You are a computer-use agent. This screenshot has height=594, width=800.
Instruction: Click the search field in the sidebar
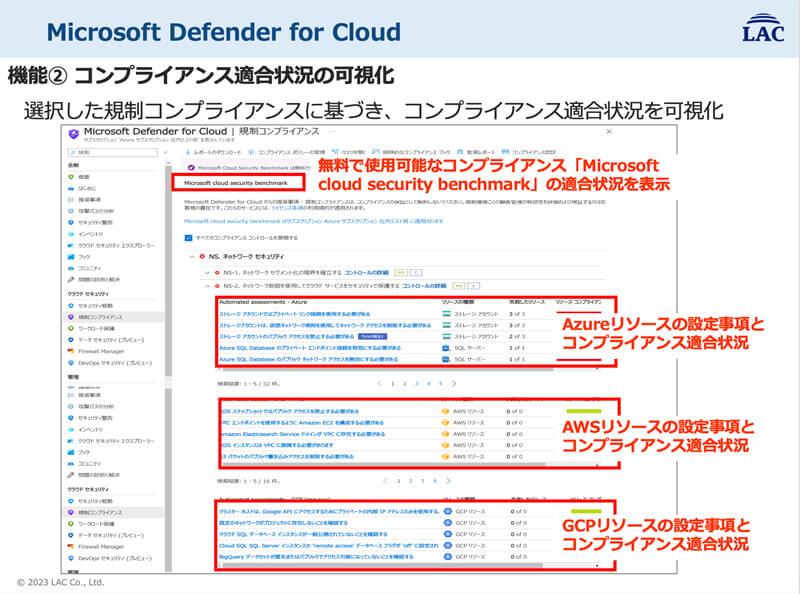(x=113, y=152)
